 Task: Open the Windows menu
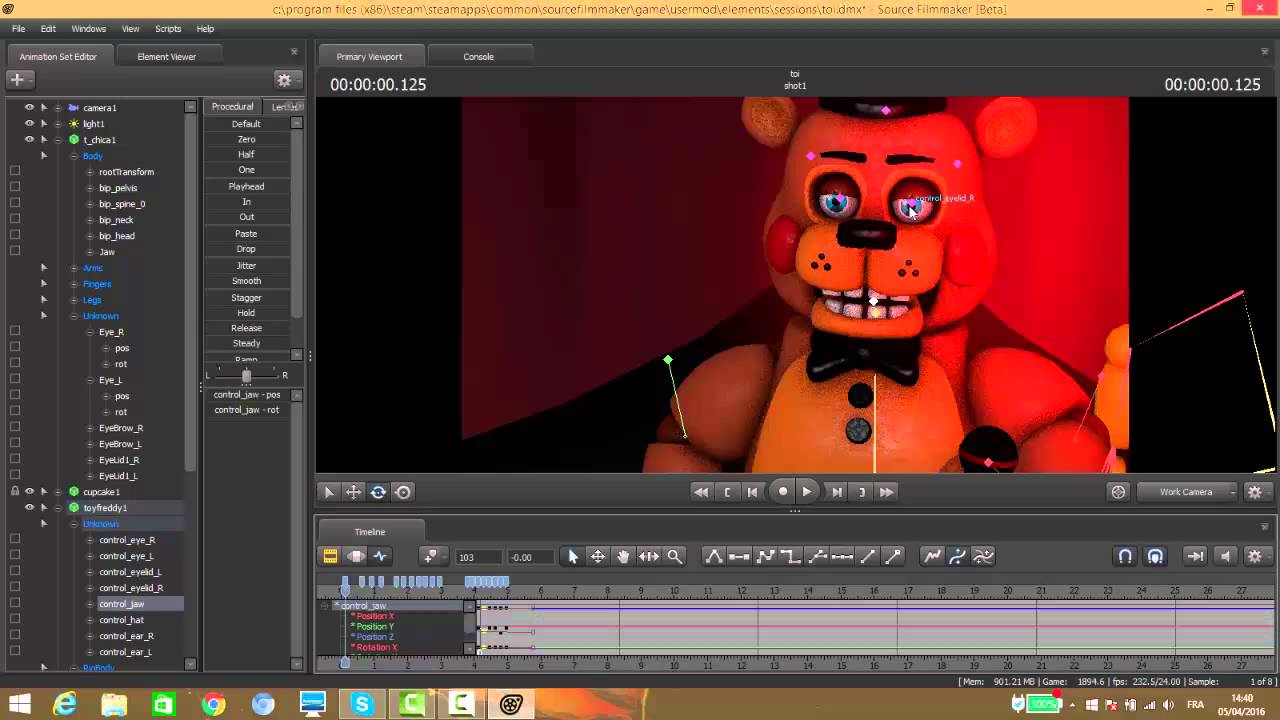click(x=88, y=29)
